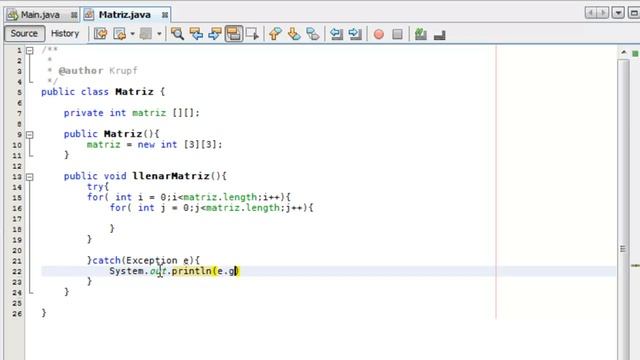Place cursor on 'public class Matriz {'
The image size is (640, 360).
coord(103,92)
